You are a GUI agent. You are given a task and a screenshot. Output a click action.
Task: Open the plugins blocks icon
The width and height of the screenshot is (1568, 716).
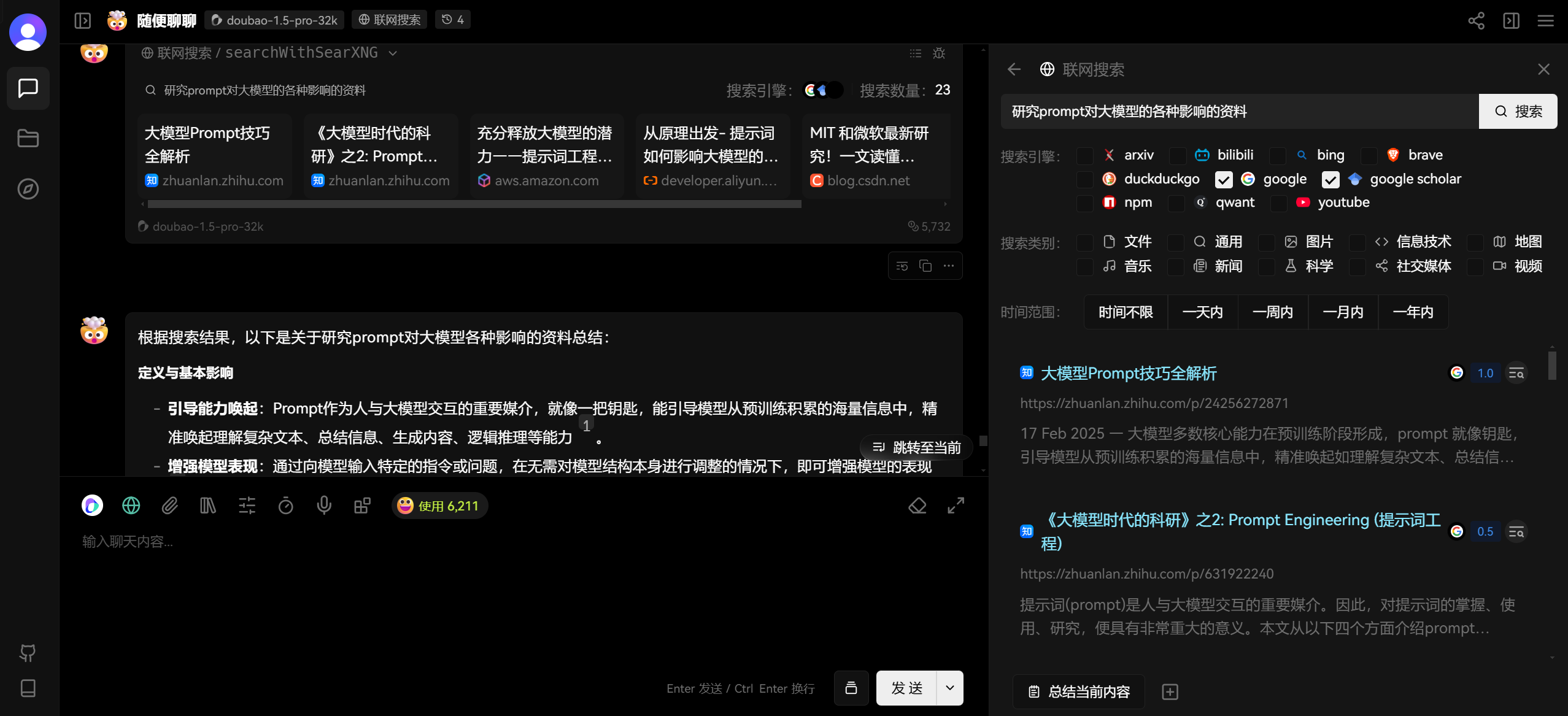point(363,506)
